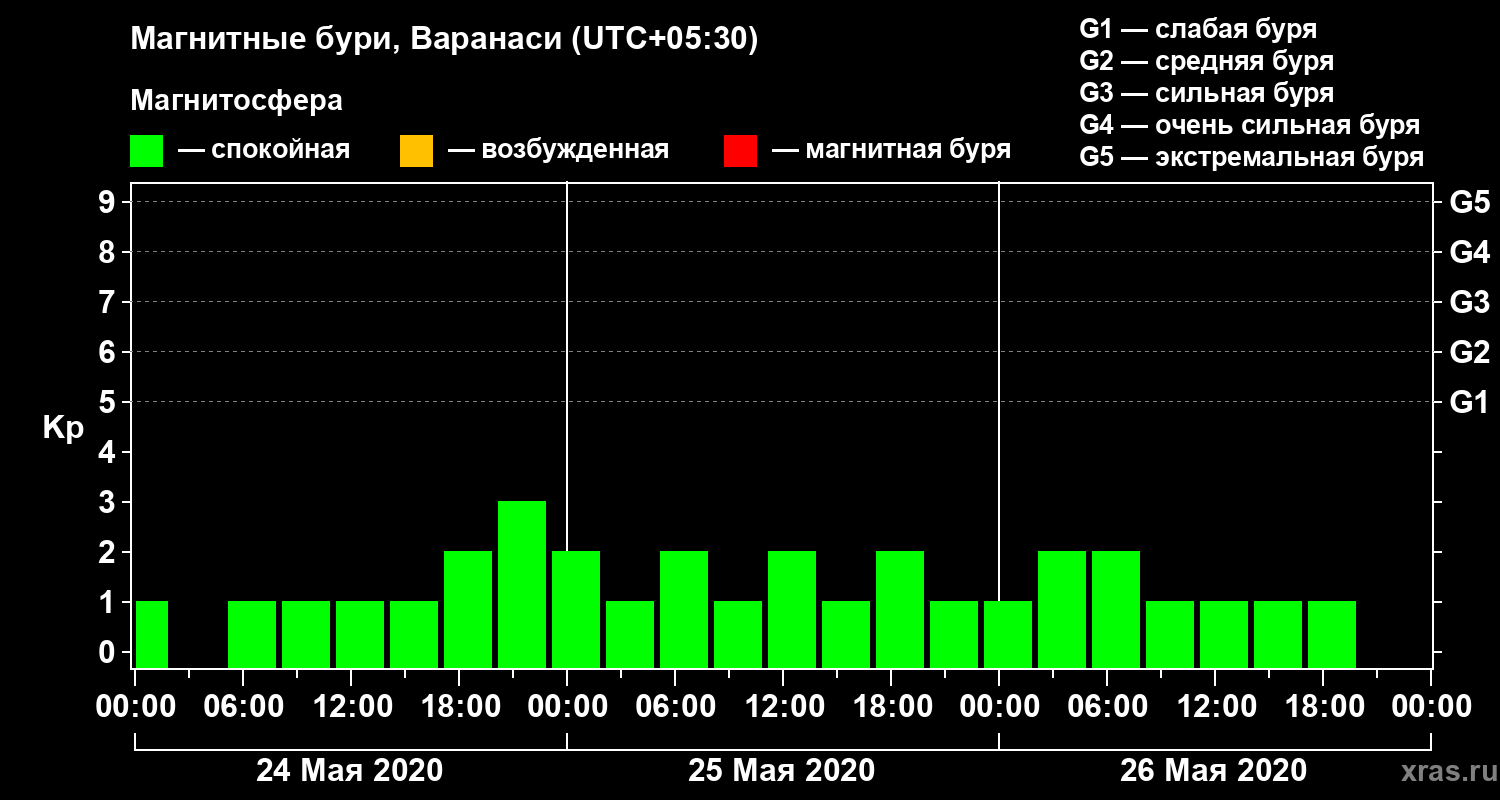The image size is (1500, 800).
Task: Click the 'G4 — очень сильная буря' legend line
Action: click(1249, 125)
